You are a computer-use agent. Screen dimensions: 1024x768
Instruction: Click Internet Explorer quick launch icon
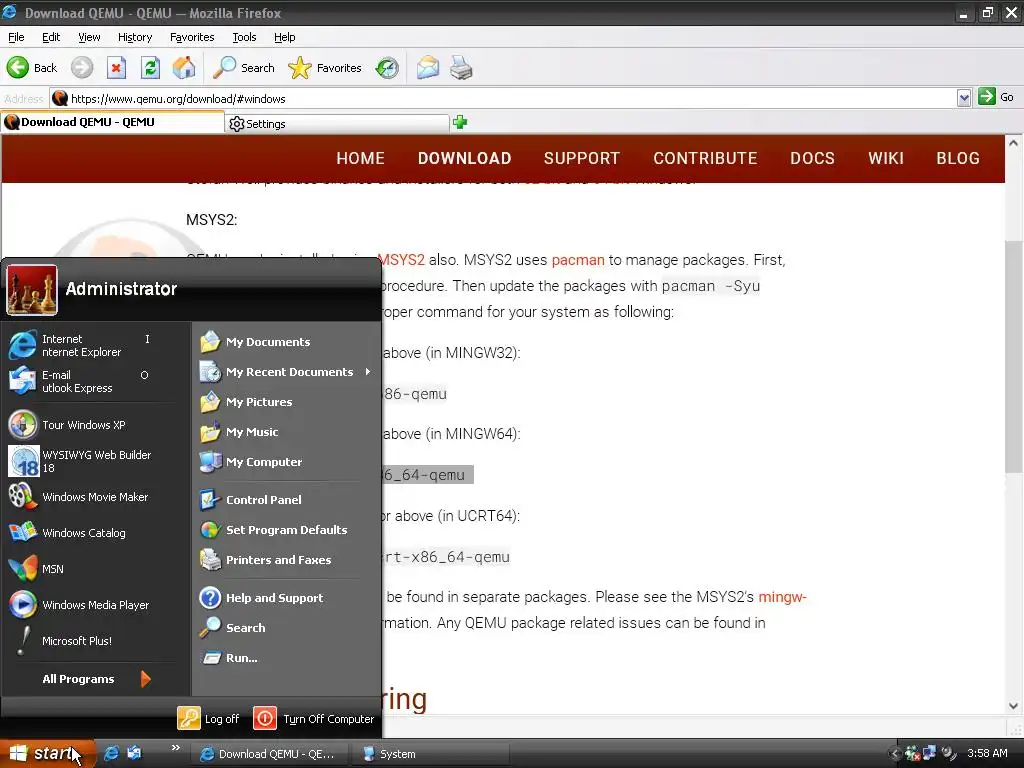(x=112, y=753)
